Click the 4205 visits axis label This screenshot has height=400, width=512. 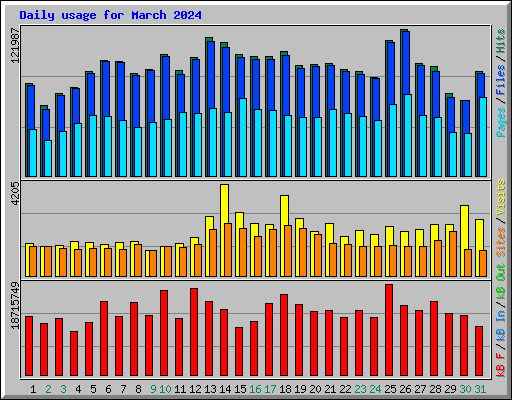[16, 194]
